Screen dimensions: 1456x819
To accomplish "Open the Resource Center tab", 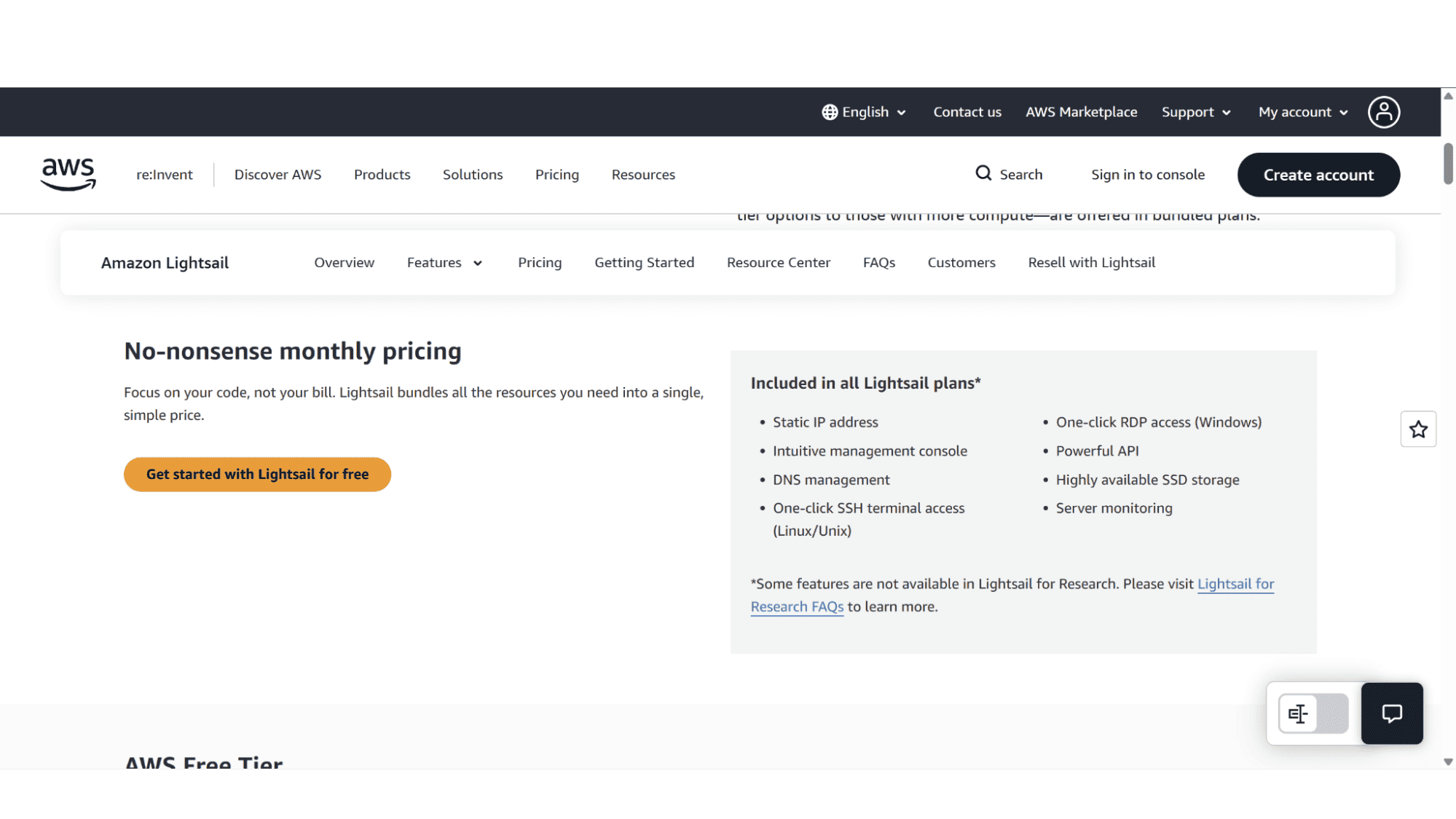I will click(x=778, y=263).
